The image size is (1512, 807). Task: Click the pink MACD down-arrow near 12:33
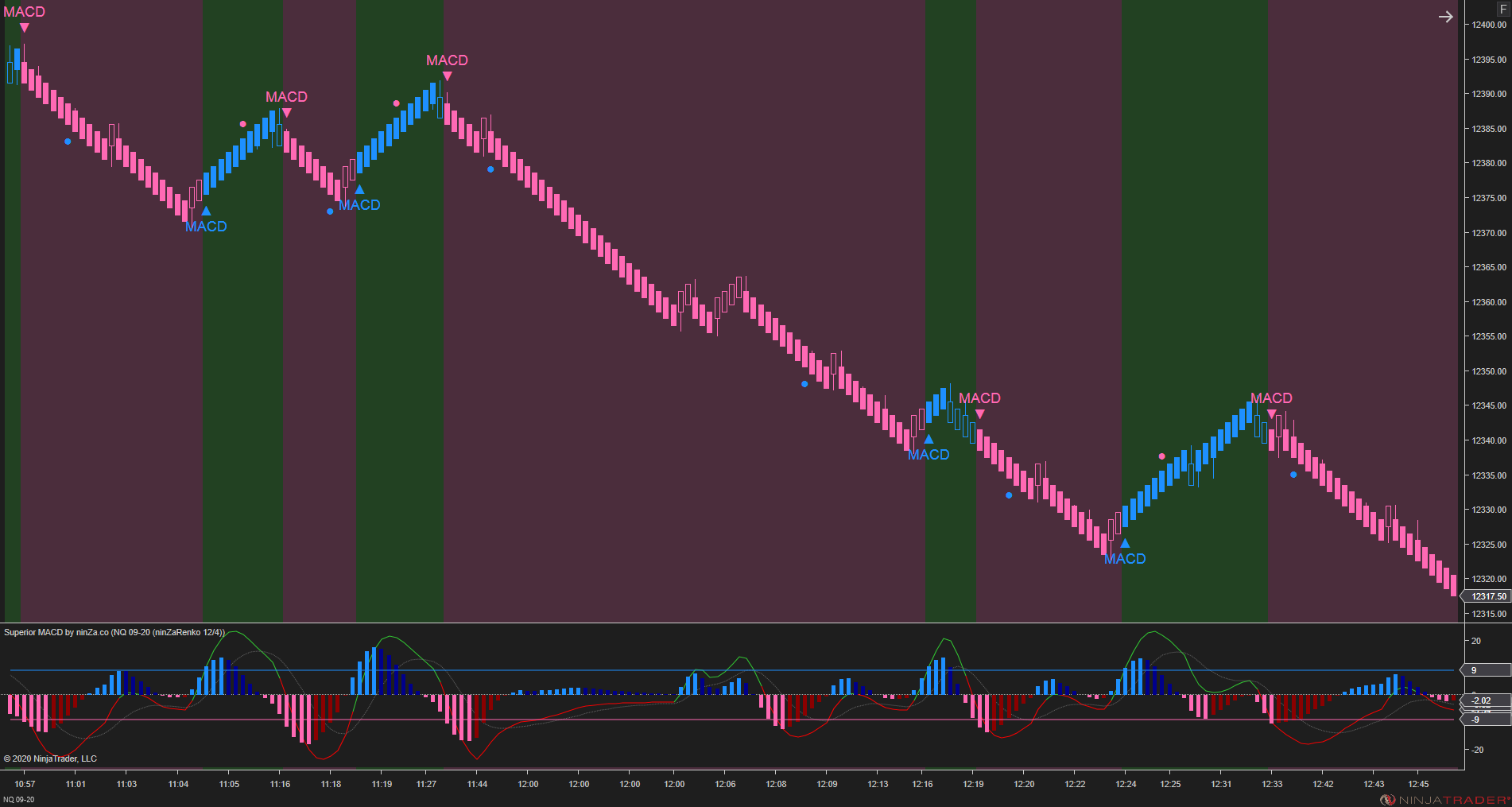pos(1272,414)
